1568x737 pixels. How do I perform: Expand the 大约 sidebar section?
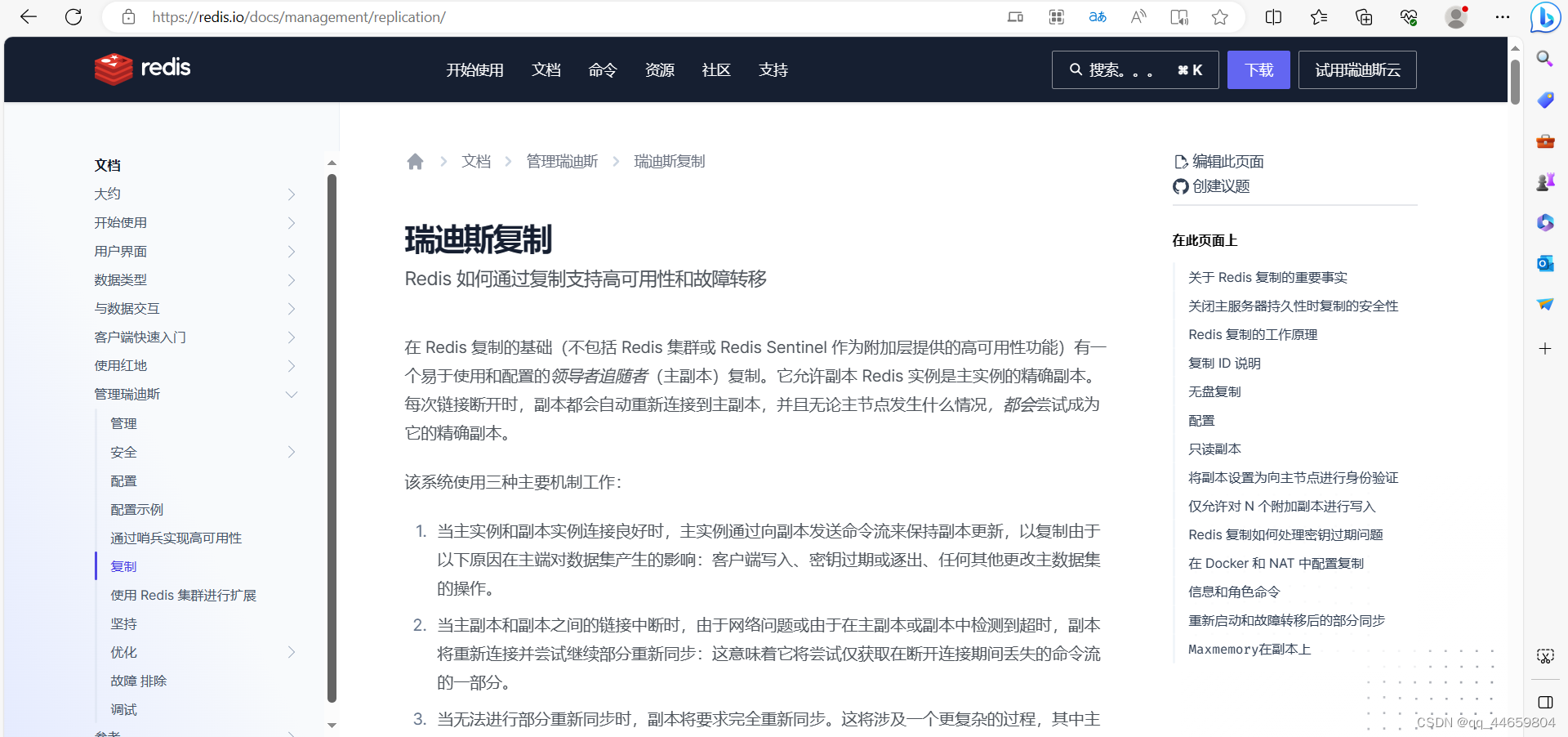click(x=292, y=194)
